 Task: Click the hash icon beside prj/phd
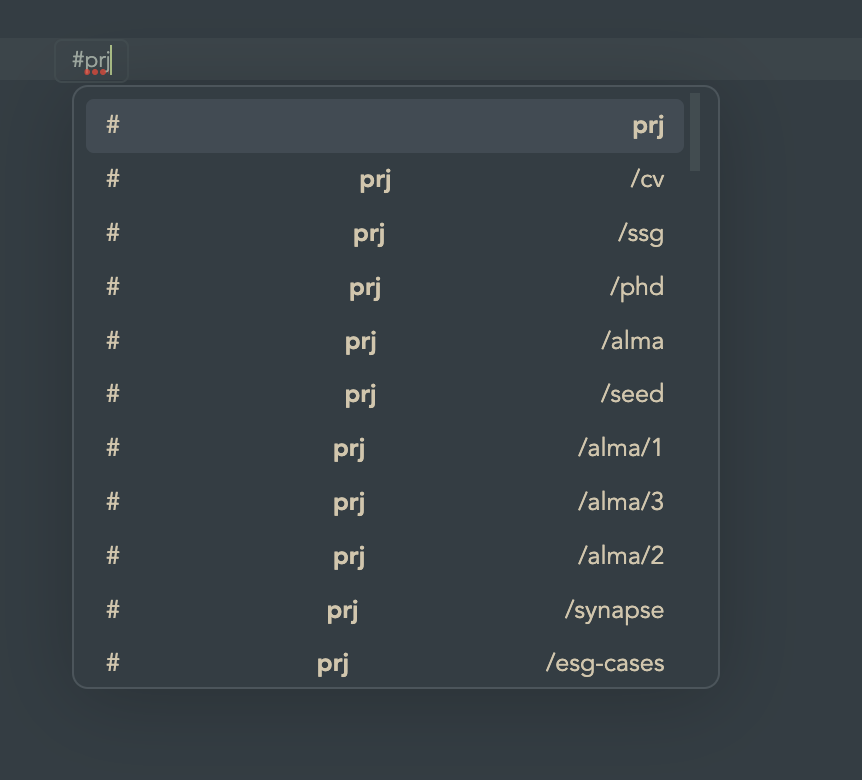click(112, 288)
